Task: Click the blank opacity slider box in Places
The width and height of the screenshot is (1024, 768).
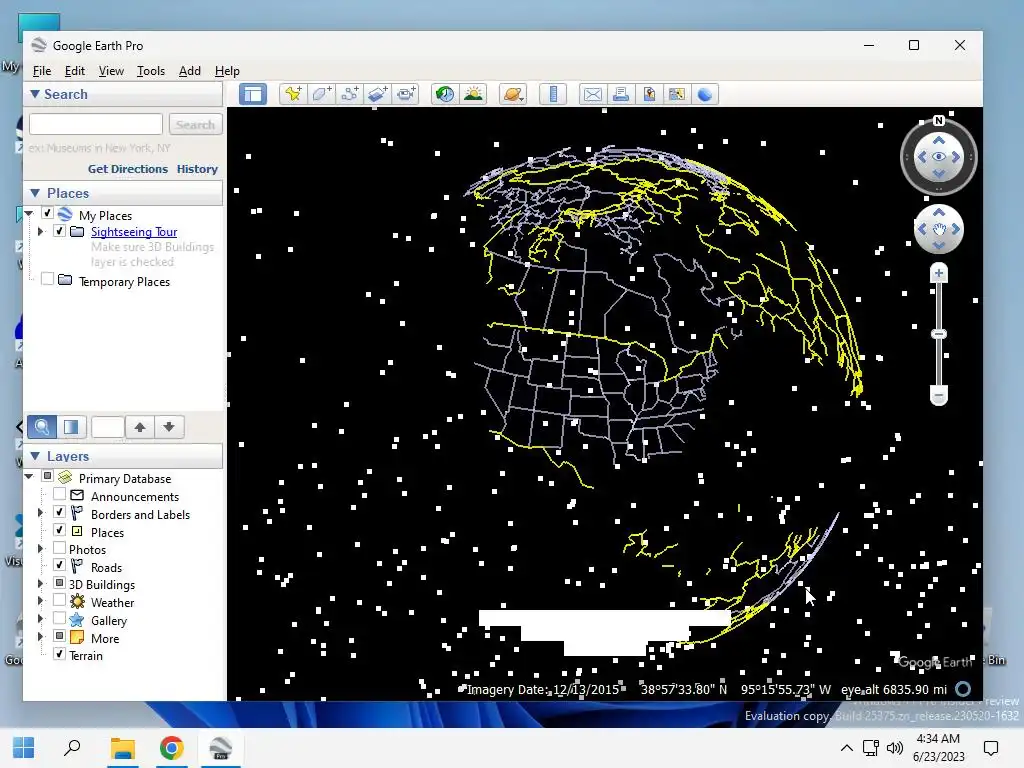Action: coord(108,427)
